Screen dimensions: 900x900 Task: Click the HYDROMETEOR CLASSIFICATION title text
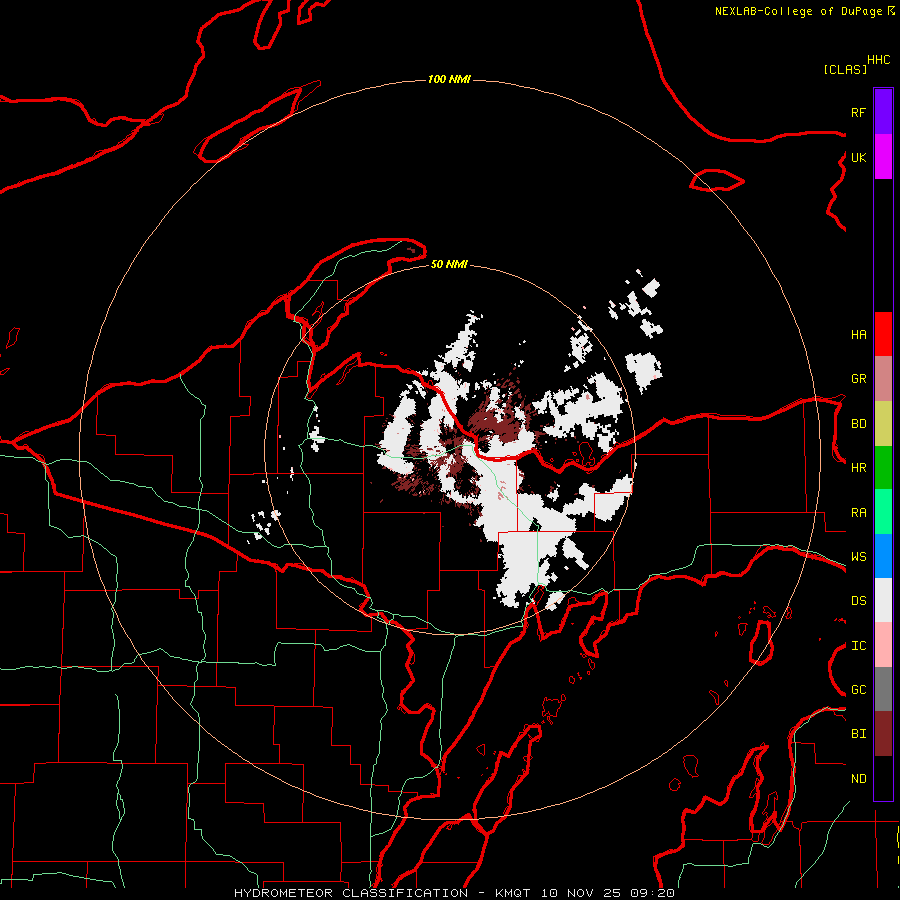(x=351, y=893)
